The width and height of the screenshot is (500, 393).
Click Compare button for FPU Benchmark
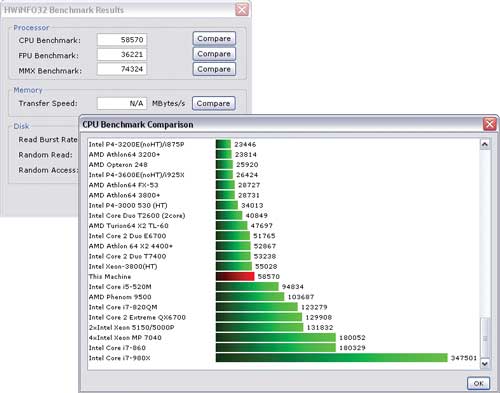pyautogui.click(x=214, y=54)
